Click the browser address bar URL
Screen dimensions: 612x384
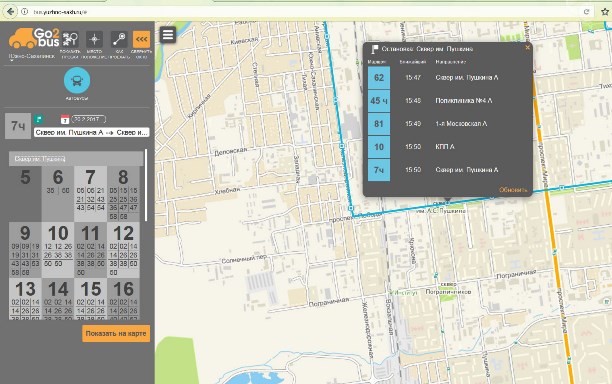coord(60,12)
